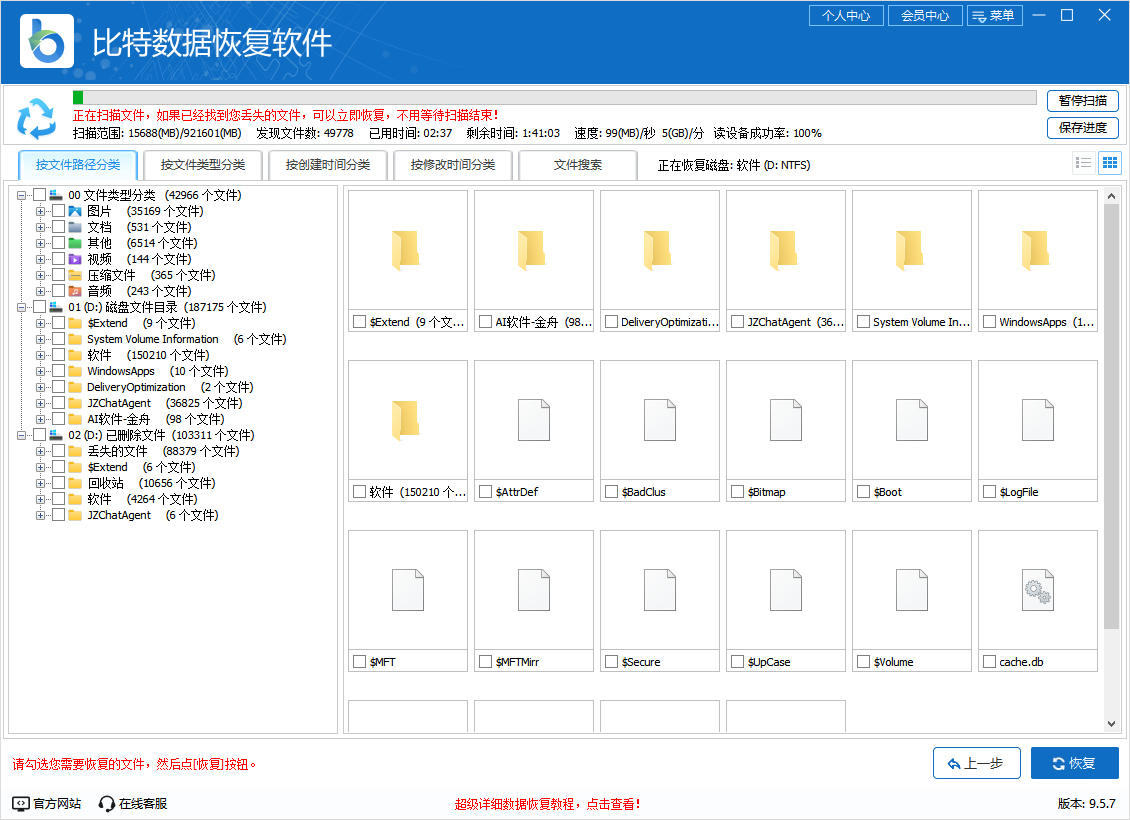Click the 暂停扫描 button

tap(1082, 101)
